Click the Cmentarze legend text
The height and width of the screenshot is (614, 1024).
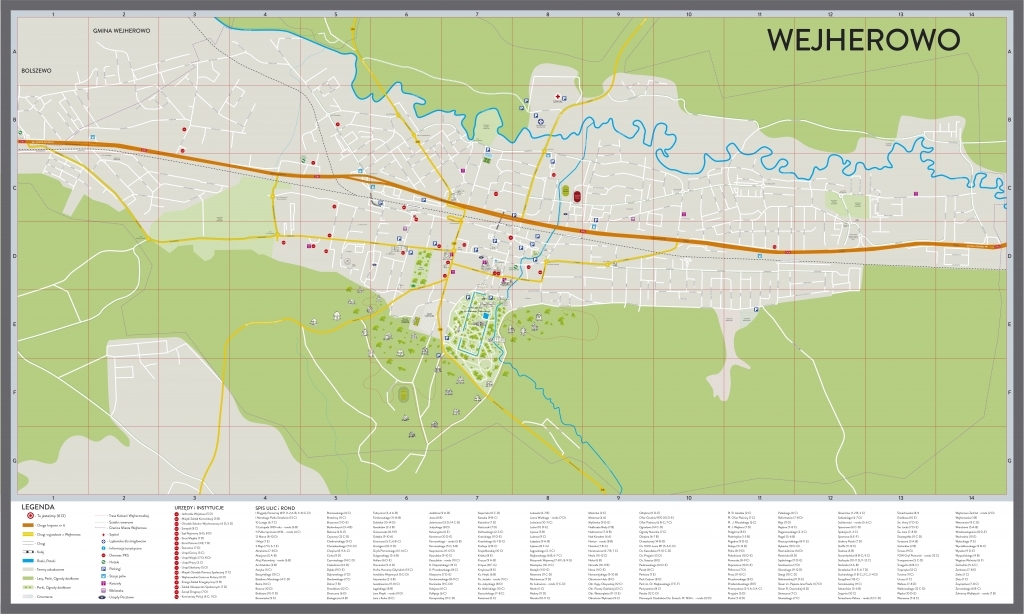[x=45, y=596]
